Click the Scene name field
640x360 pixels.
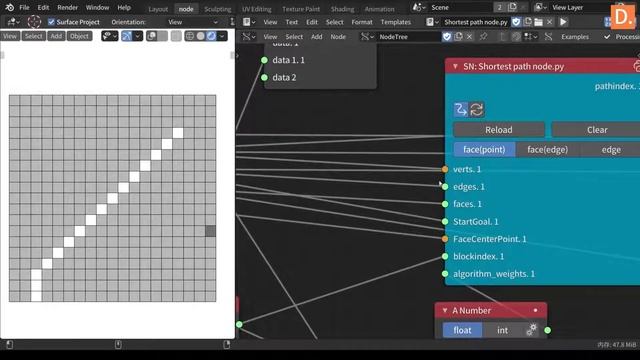(460, 7)
